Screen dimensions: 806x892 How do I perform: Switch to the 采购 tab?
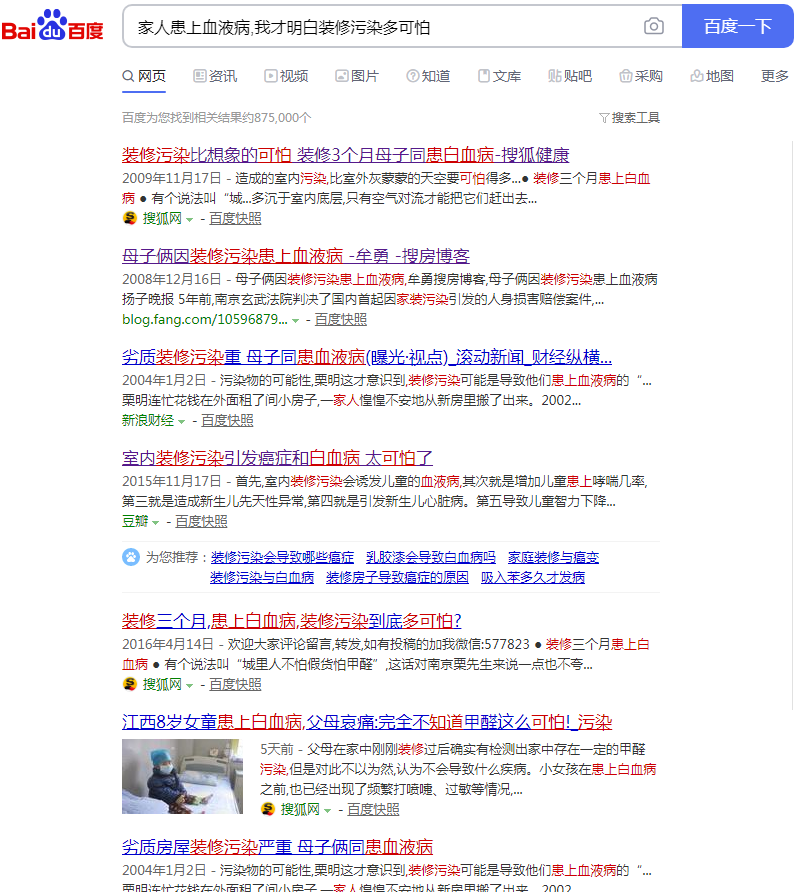[641, 76]
